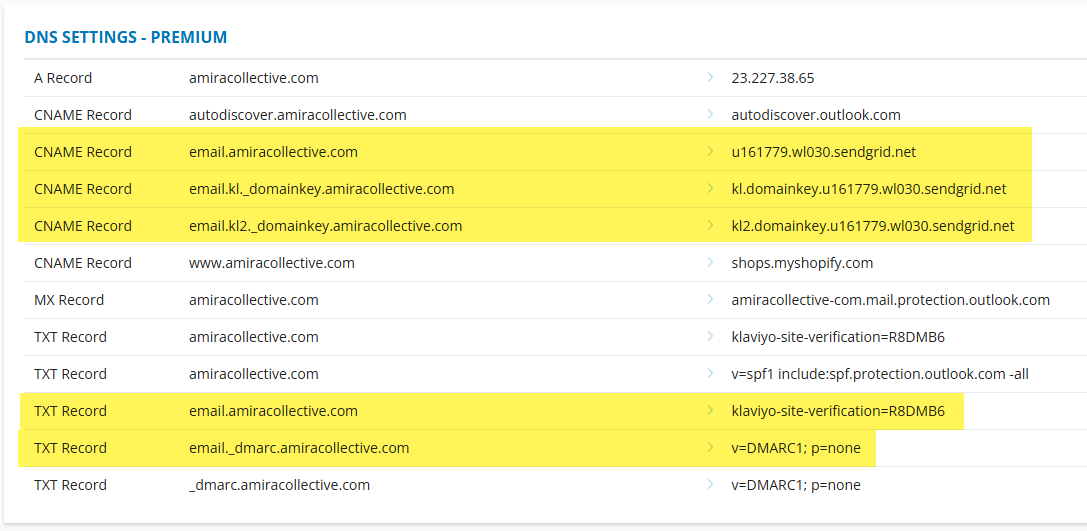Select host email._dmarc.amiracollective.com
Screen dimensions: 1087x531
[299, 448]
